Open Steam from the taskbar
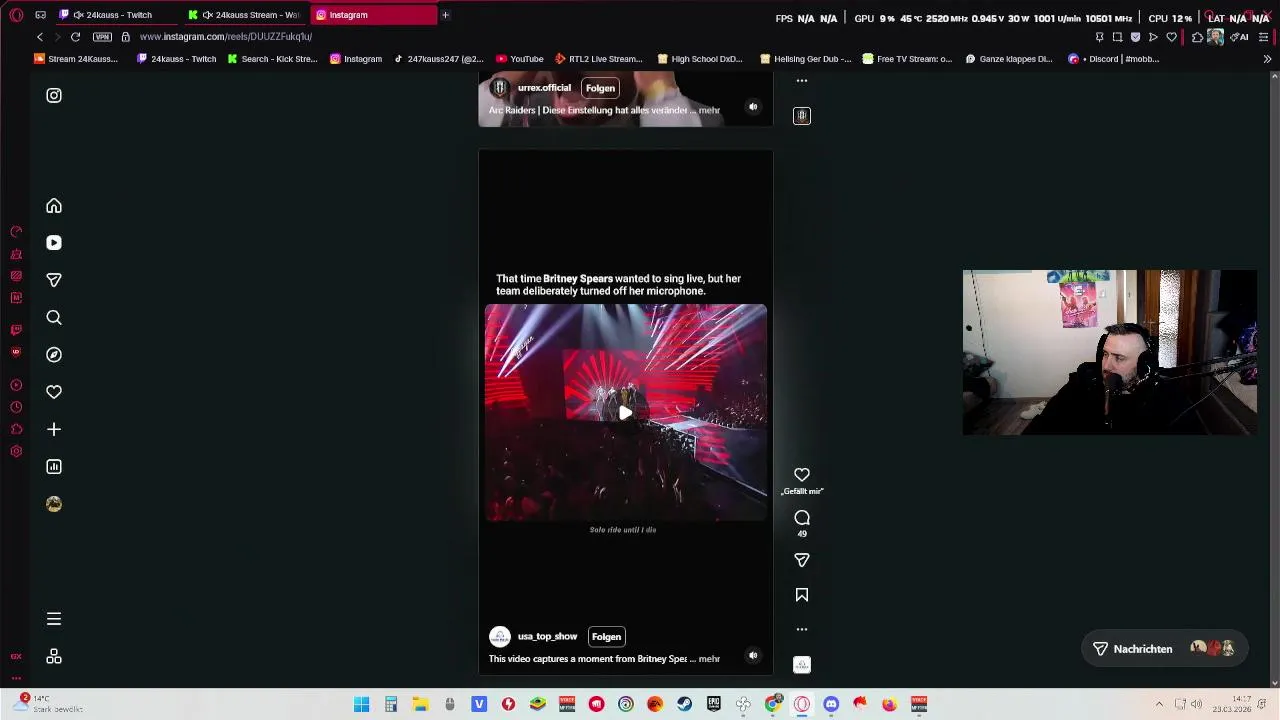This screenshot has height=720, width=1280. pos(684,705)
